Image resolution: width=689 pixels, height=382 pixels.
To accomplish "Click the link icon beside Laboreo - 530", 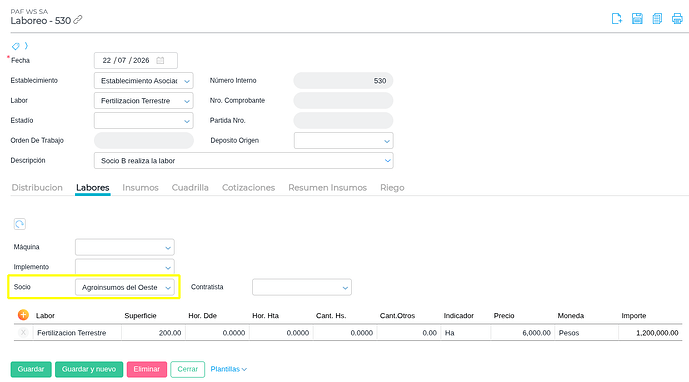I will click(x=78, y=20).
